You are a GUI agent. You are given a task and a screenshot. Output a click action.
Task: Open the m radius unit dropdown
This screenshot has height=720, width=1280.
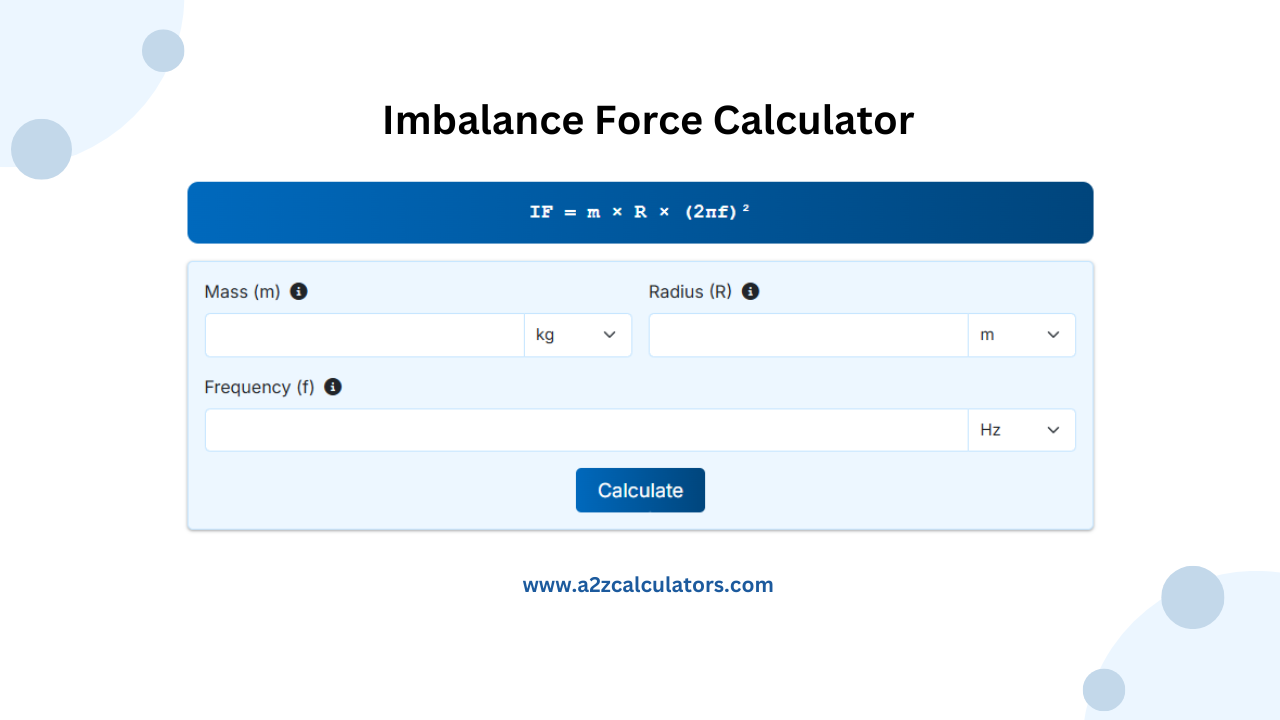(1022, 334)
